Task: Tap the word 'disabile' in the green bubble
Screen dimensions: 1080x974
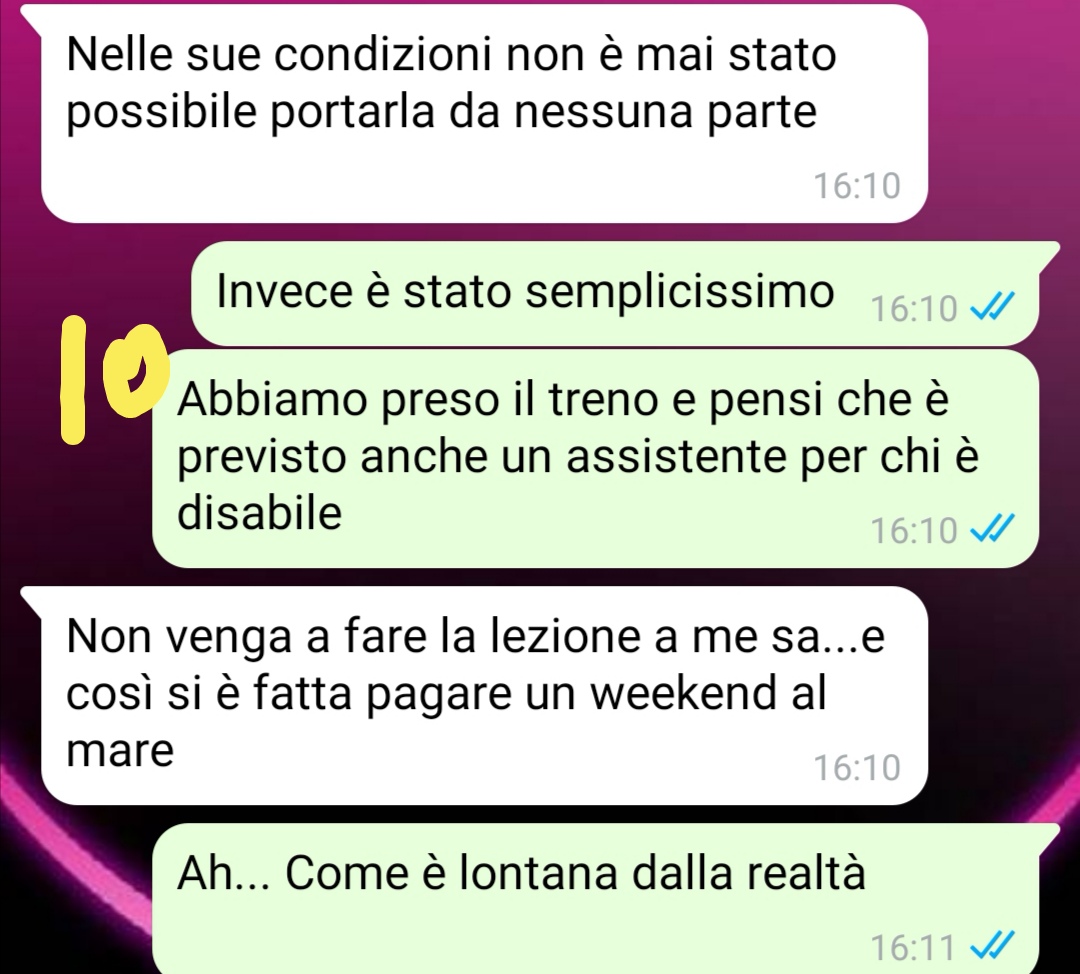Action: (x=260, y=512)
